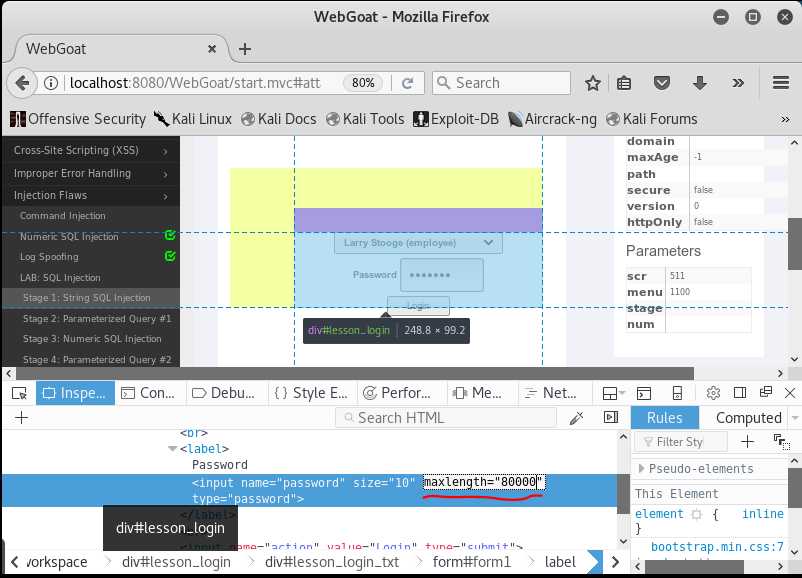Expand the Cross-Site Scripting (XSS) menu
This screenshot has height=578, width=802.
coord(91,150)
